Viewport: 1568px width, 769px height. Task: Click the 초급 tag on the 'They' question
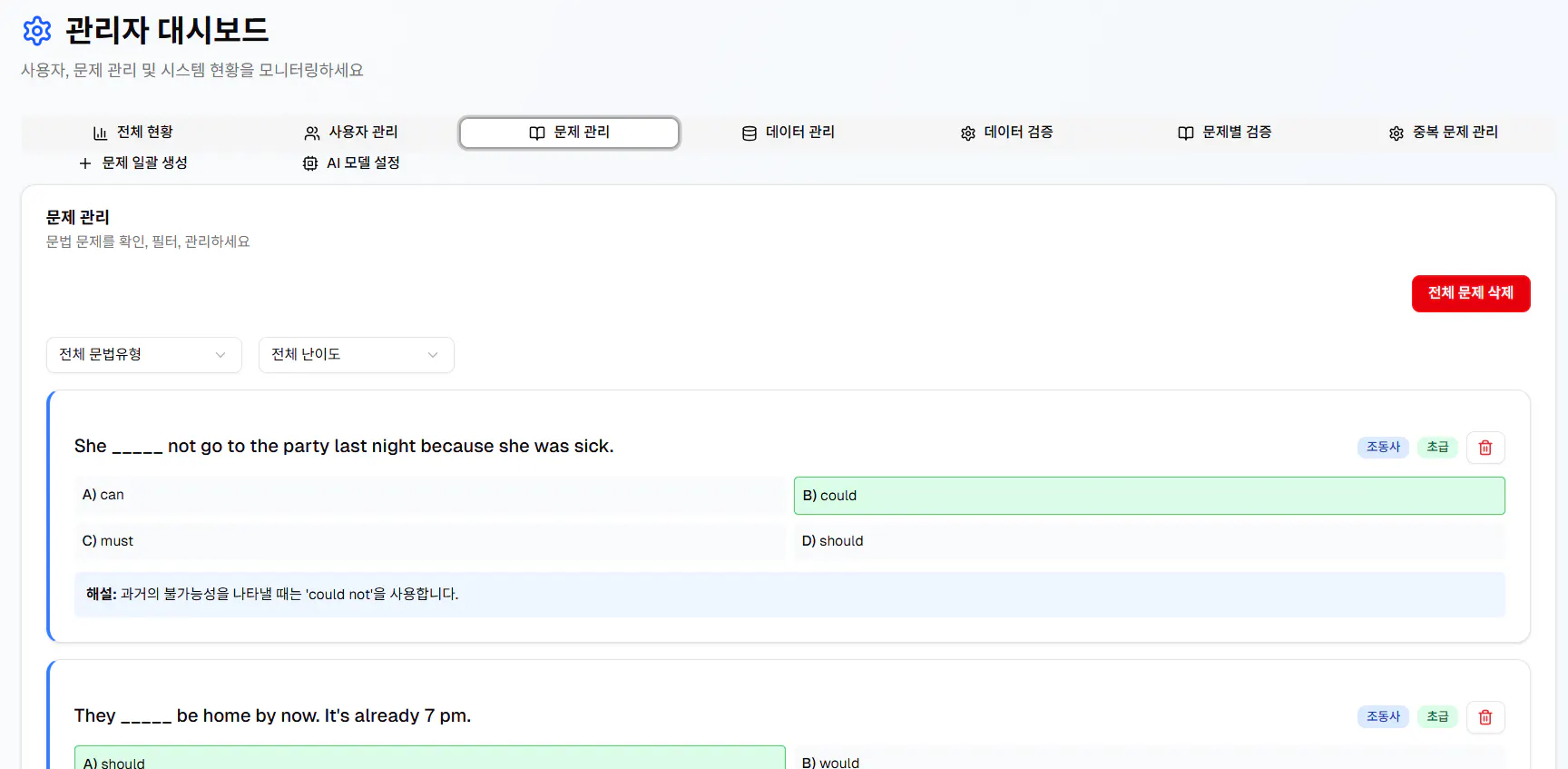point(1437,717)
